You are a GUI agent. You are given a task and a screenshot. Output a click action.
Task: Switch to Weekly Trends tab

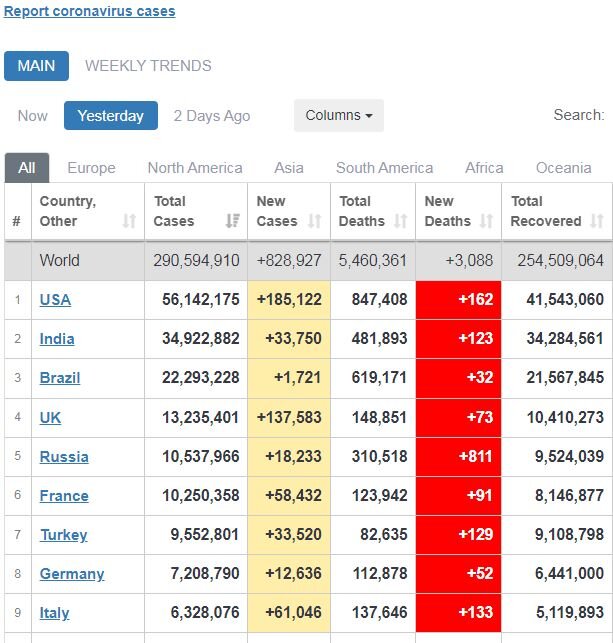(148, 66)
